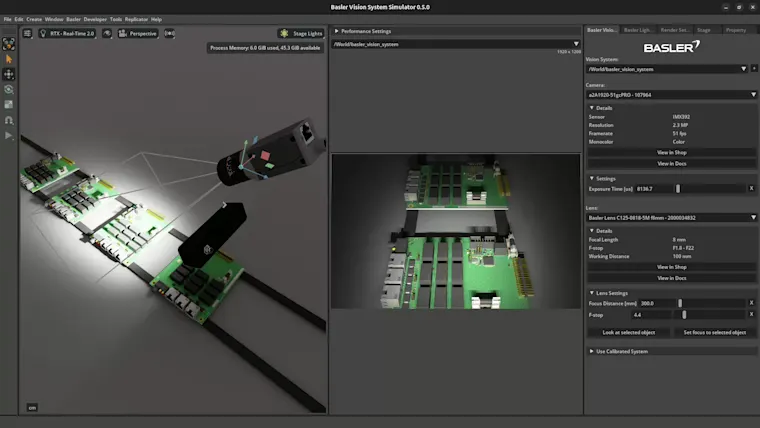760x428 pixels.
Task: Click the camera waypoint icon beside Perspective
Action: click(x=169, y=33)
